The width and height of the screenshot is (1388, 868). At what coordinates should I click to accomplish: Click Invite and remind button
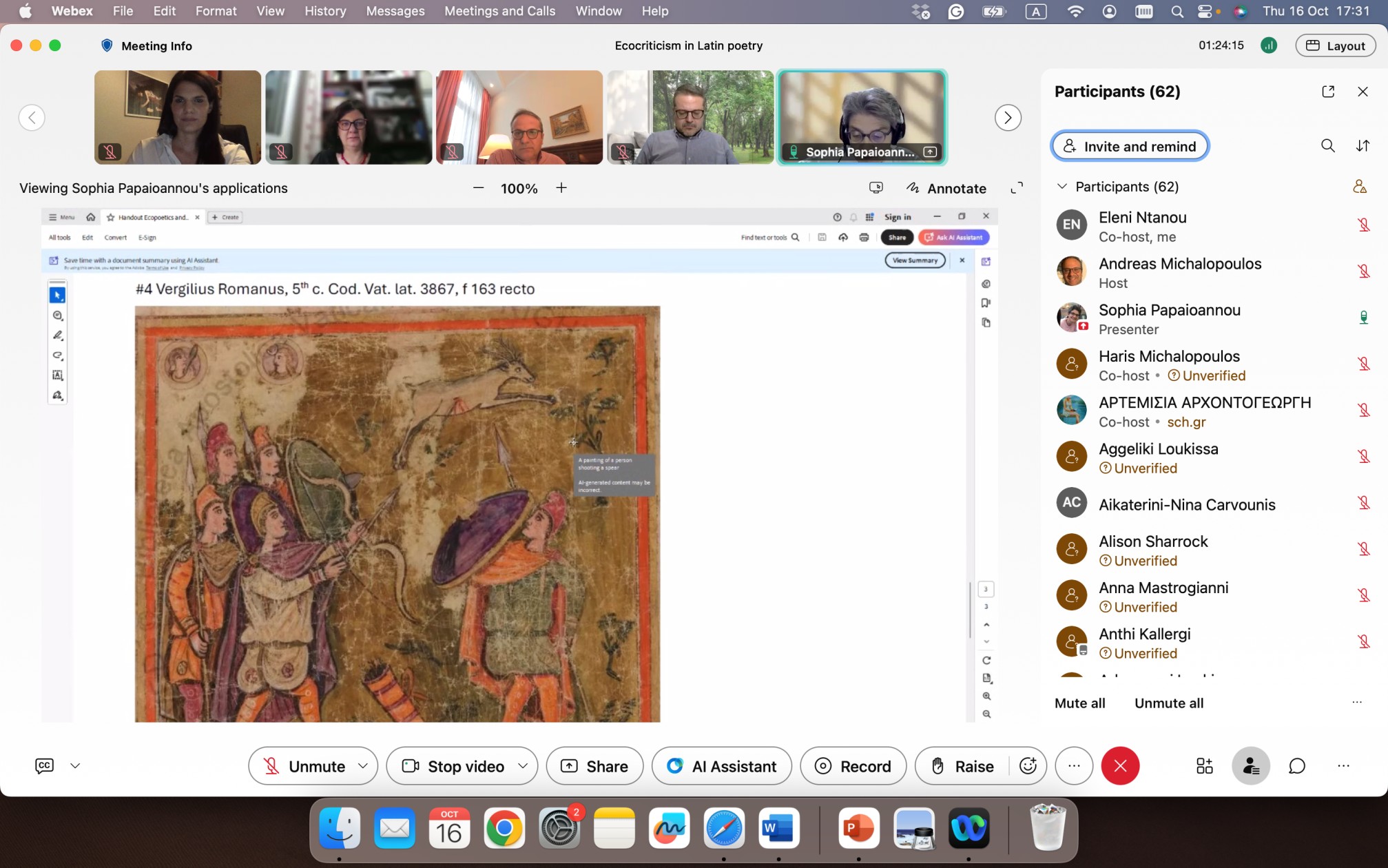[1130, 146]
